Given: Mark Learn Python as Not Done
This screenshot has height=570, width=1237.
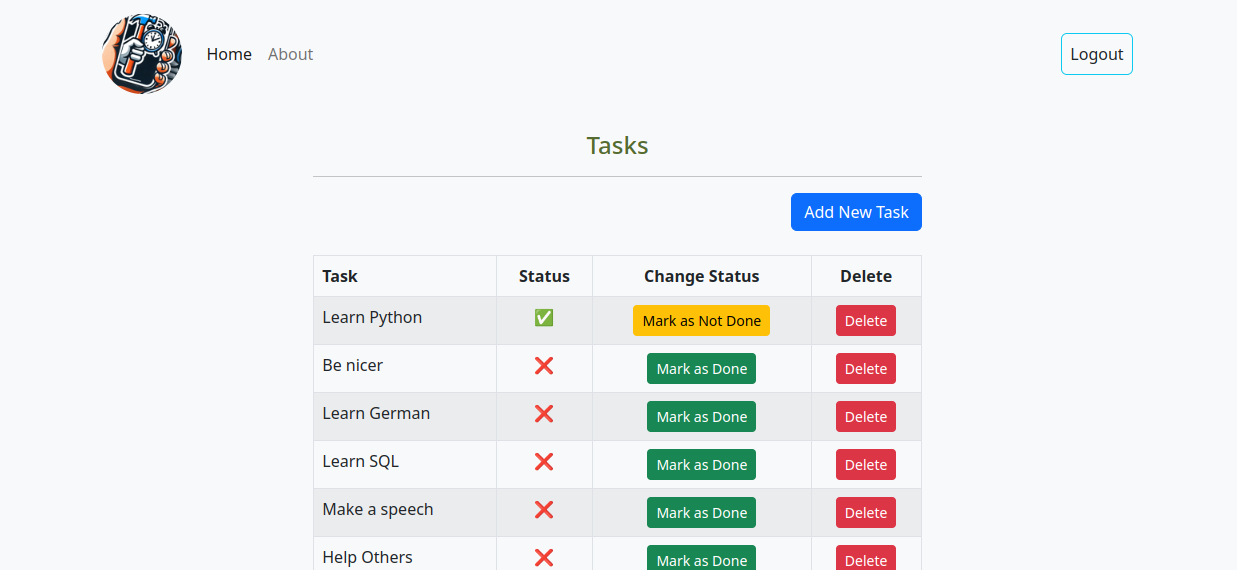Looking at the screenshot, I should (701, 321).
